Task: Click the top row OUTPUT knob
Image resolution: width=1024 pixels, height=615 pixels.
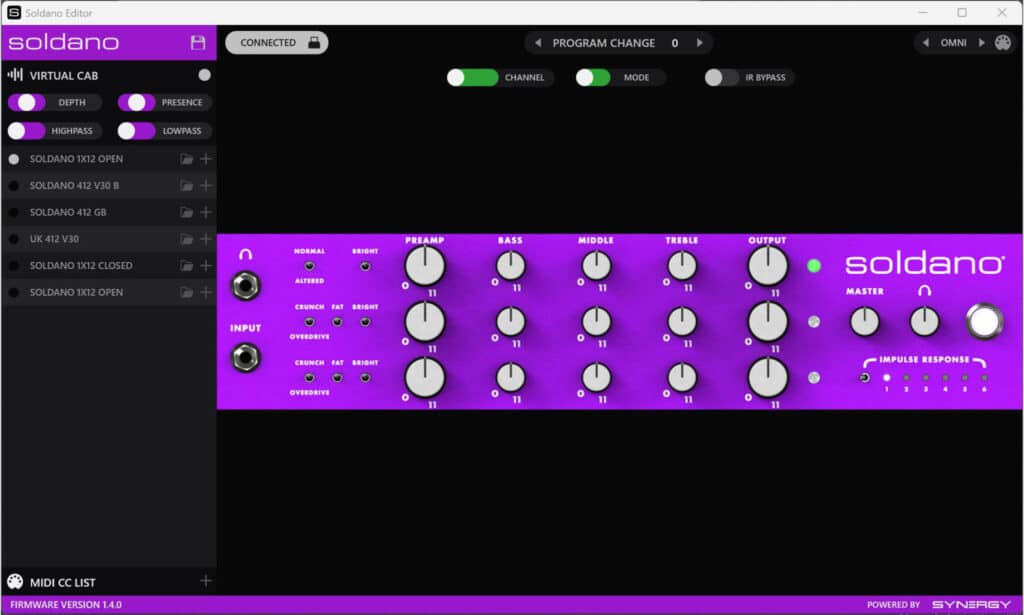Action: pos(768,266)
